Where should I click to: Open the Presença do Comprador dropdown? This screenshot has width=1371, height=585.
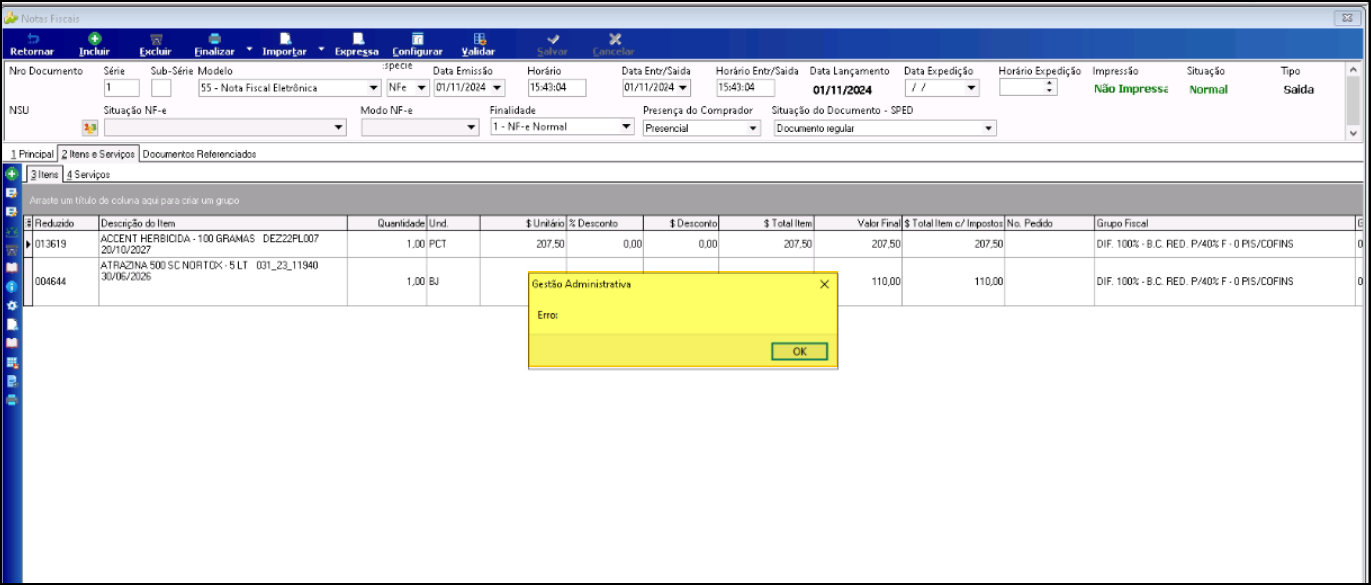753,128
